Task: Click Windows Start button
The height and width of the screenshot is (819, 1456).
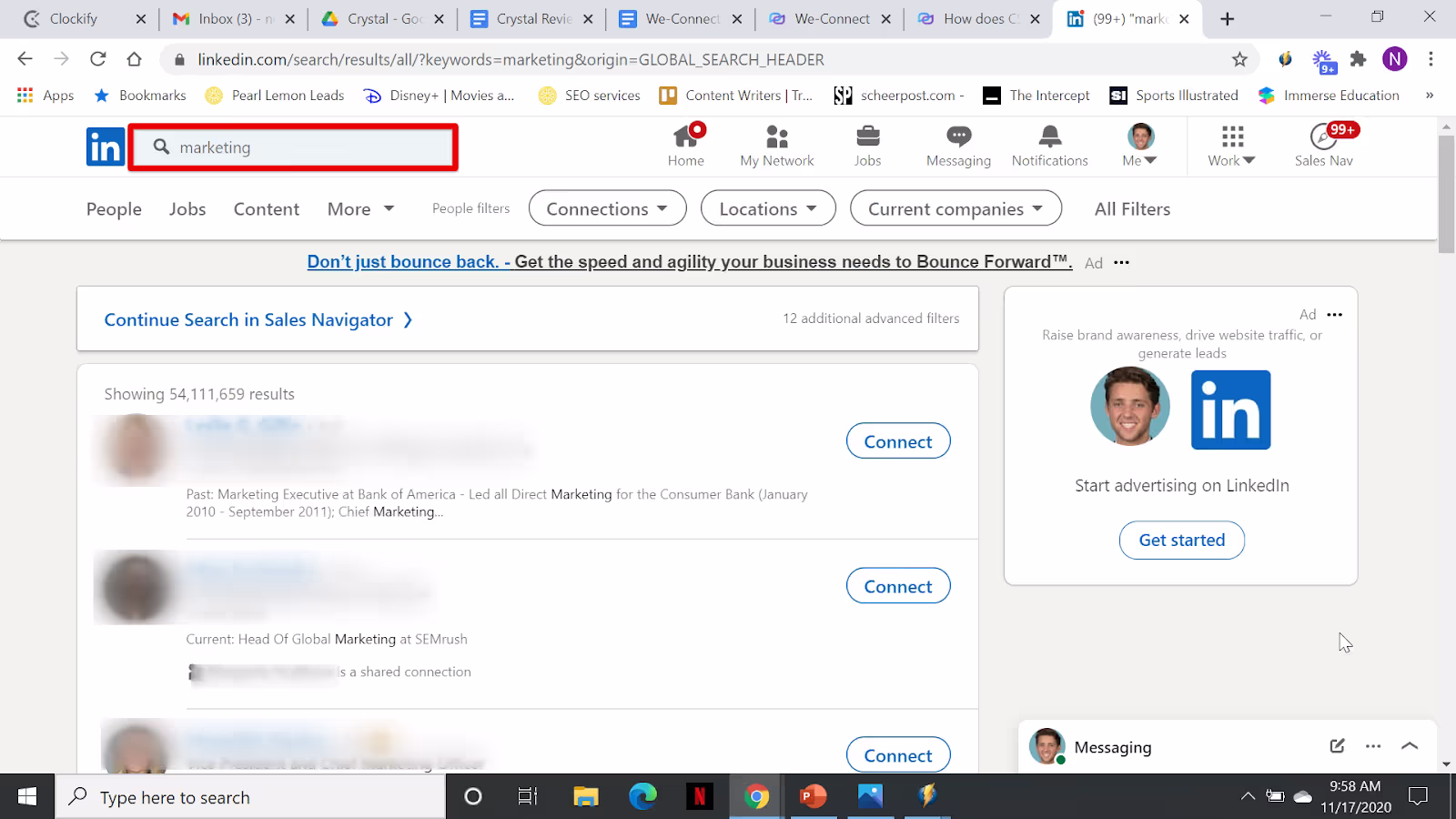Action: coord(27,796)
